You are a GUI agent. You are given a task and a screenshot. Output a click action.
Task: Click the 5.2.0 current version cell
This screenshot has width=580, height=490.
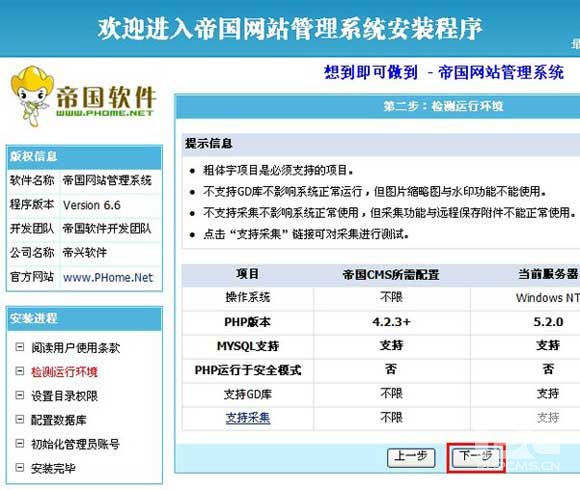click(x=548, y=322)
